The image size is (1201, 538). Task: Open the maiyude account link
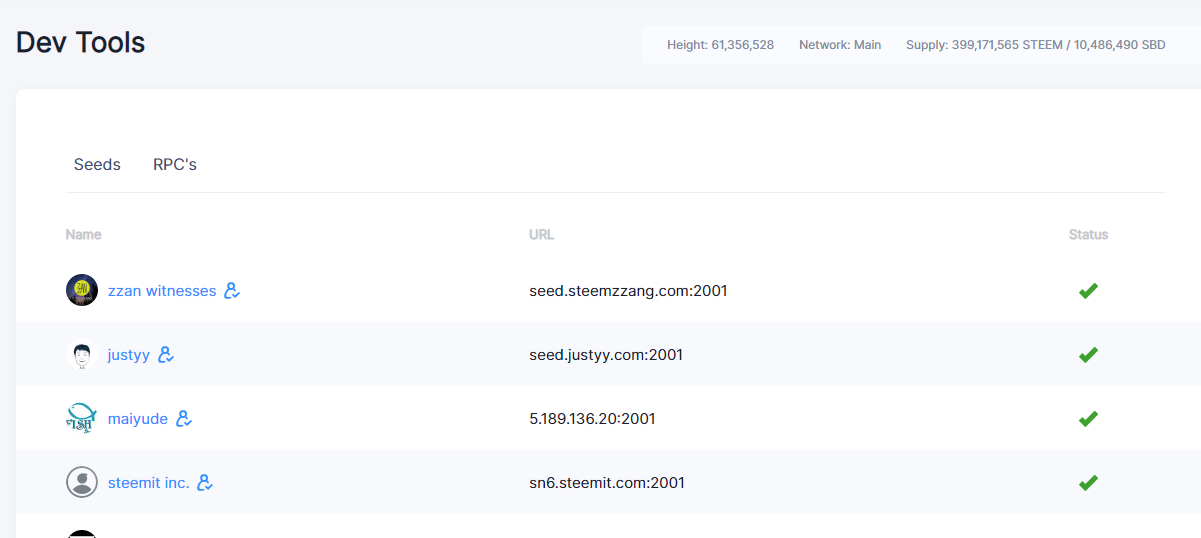point(138,419)
